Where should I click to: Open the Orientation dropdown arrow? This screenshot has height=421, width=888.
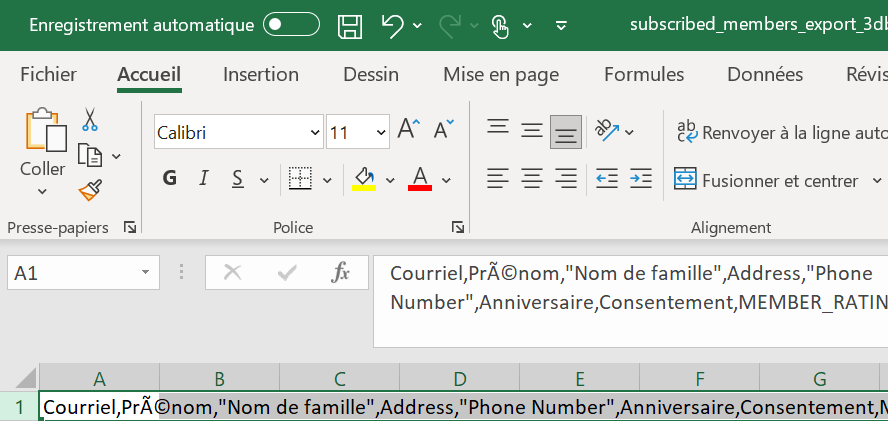click(x=629, y=133)
